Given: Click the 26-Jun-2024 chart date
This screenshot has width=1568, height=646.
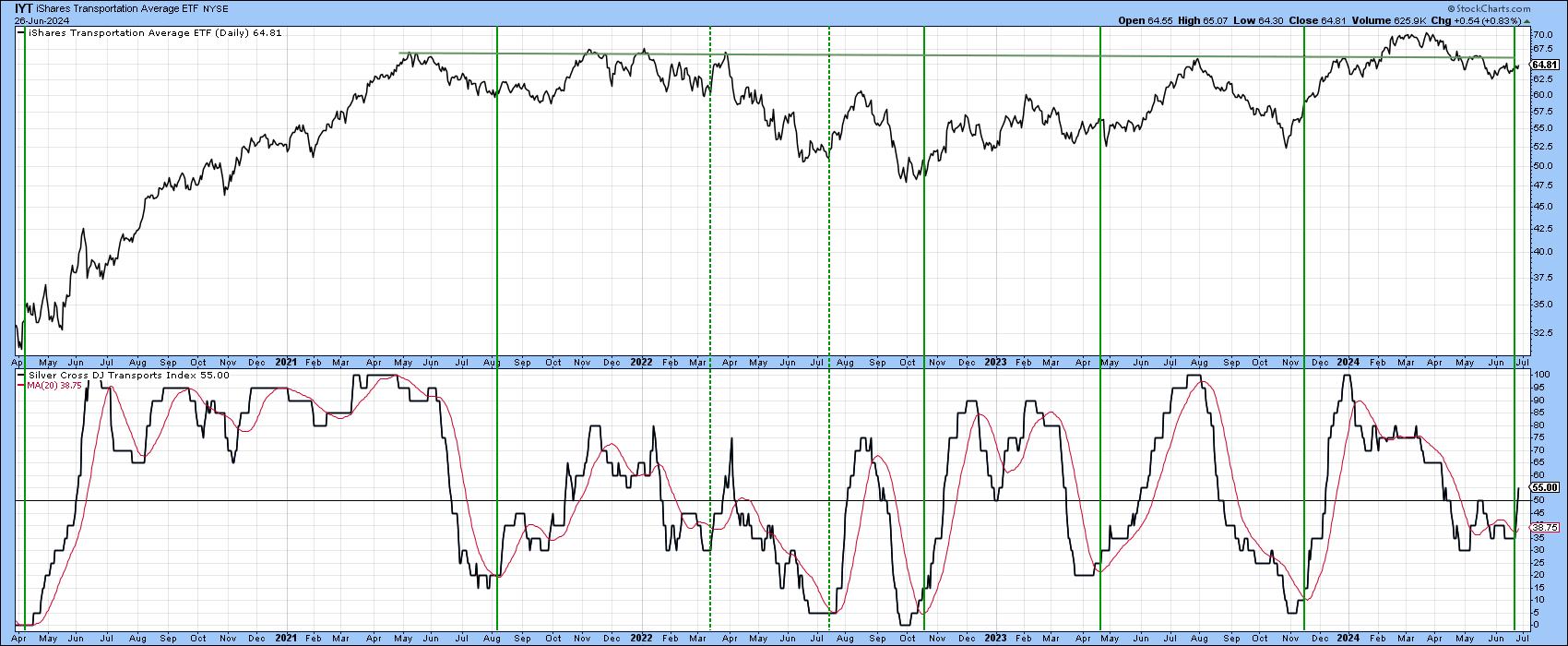Looking at the screenshot, I should [x=41, y=19].
